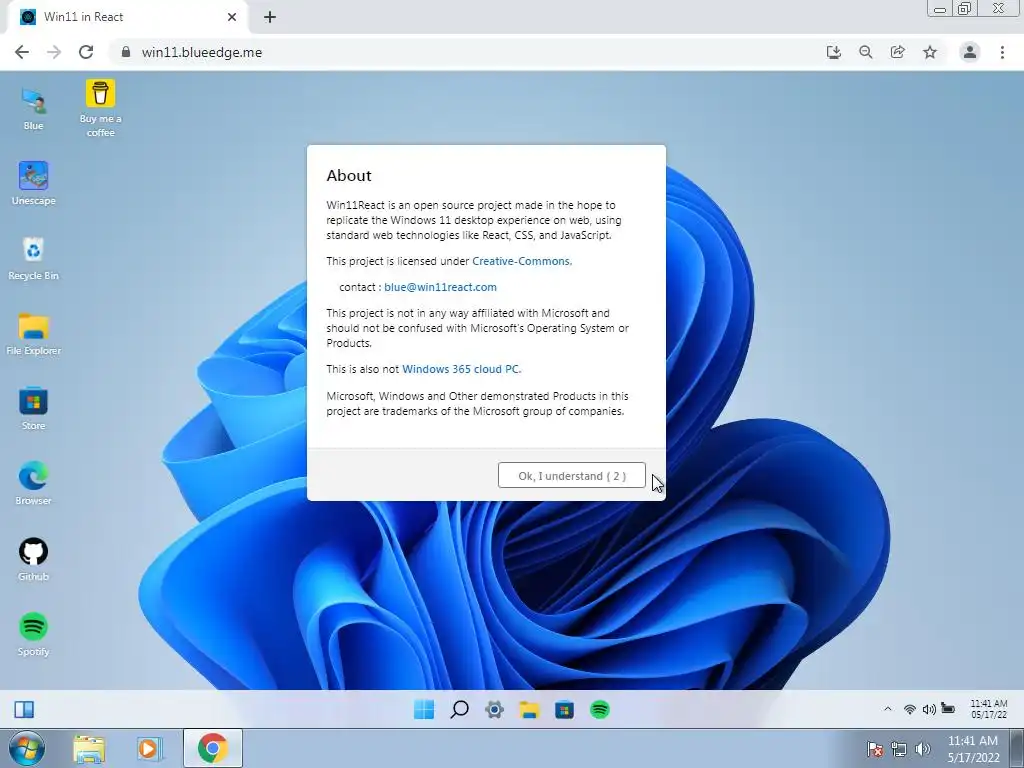Click the network icon in Windows 7 tray
This screenshot has width=1024, height=768.
point(899,749)
